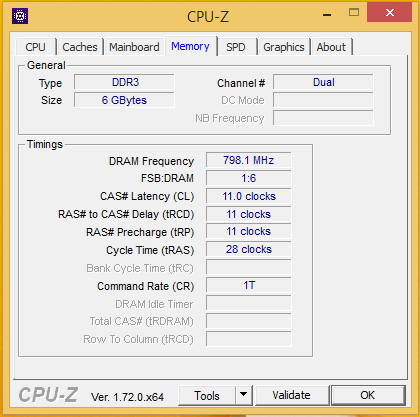Image resolution: width=420 pixels, height=417 pixels.
Task: Select the memory Type DDR3 field
Action: click(124, 82)
